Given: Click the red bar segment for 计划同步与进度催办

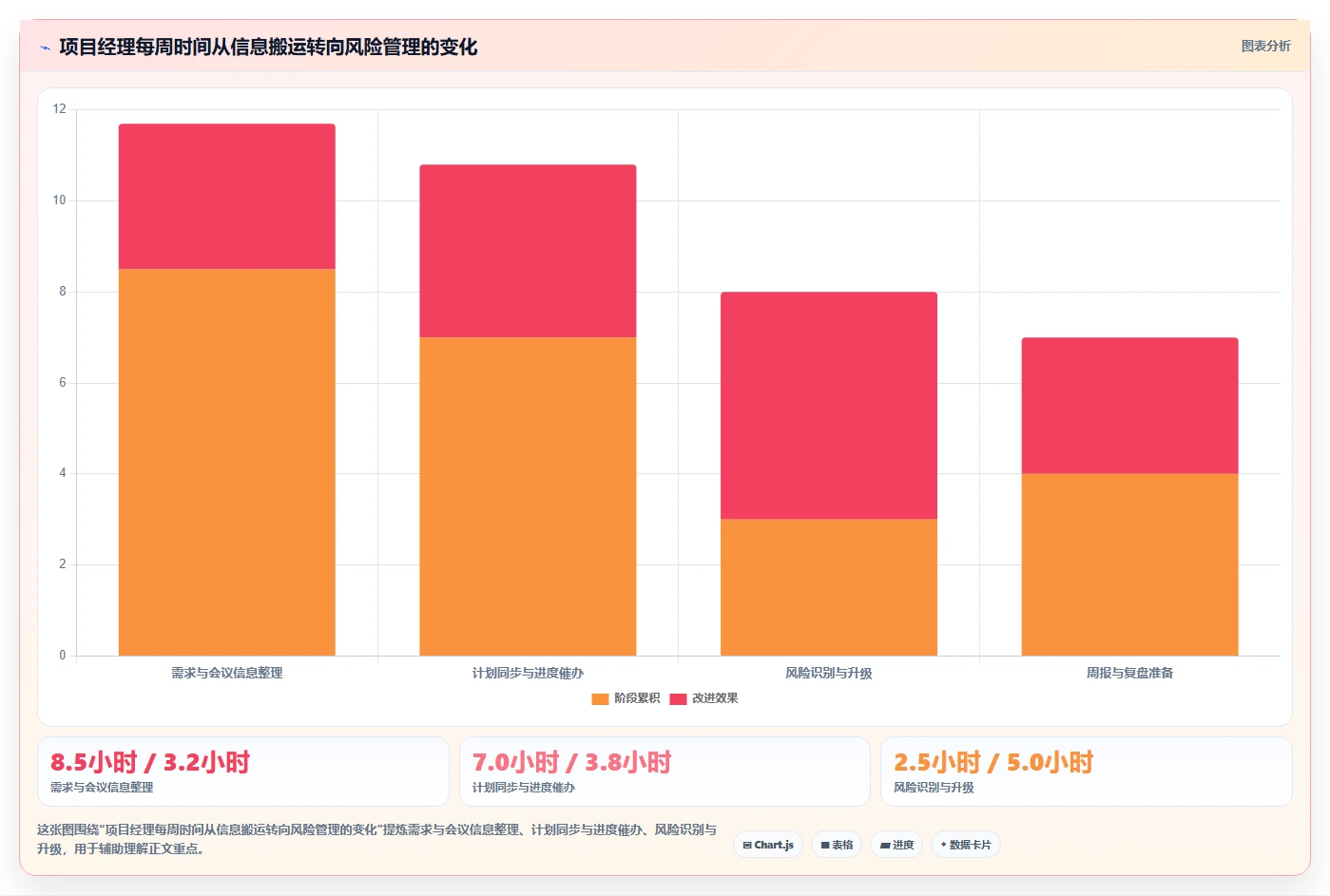Looking at the screenshot, I should pyautogui.click(x=528, y=251).
